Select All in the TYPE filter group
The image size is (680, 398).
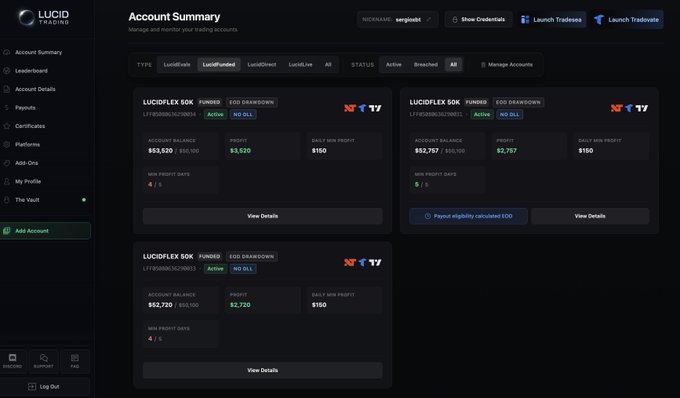tap(328, 65)
